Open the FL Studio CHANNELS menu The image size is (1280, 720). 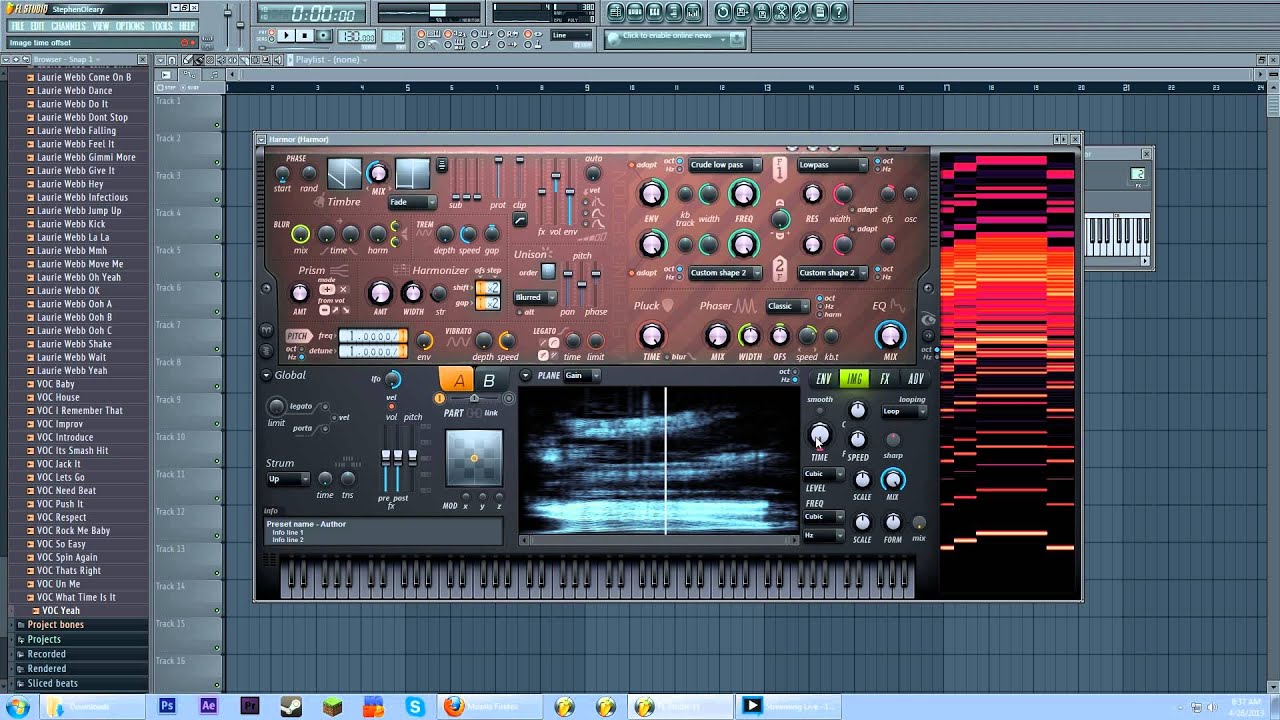pos(68,26)
